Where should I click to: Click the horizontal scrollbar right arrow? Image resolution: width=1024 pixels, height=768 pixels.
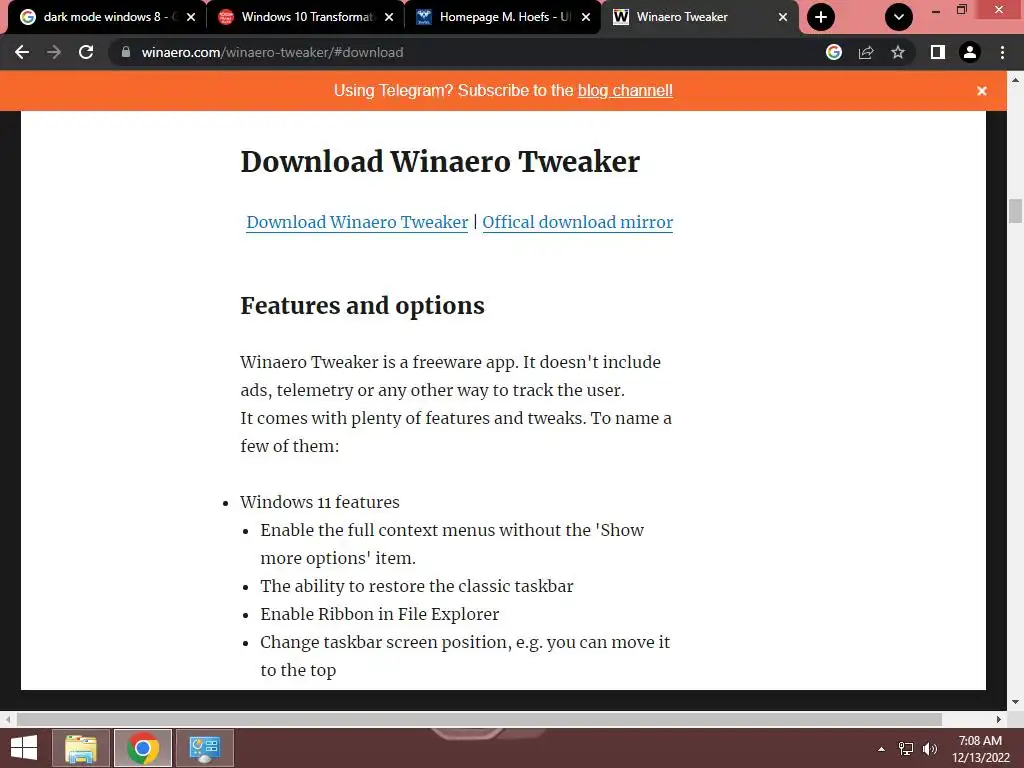[x=999, y=719]
